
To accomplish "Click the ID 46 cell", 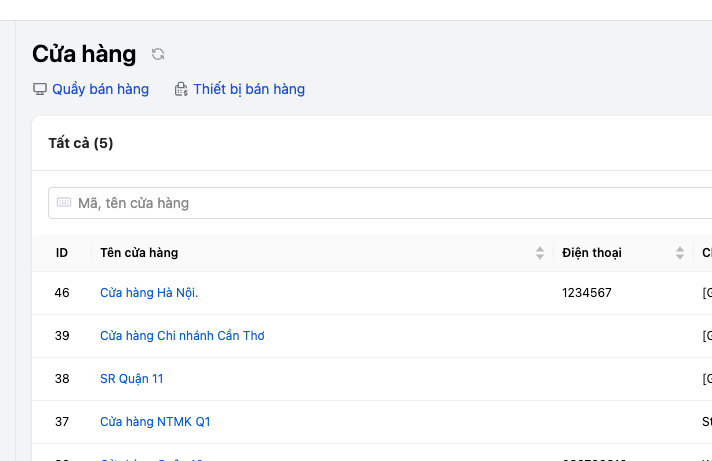I will pyautogui.click(x=62, y=293).
